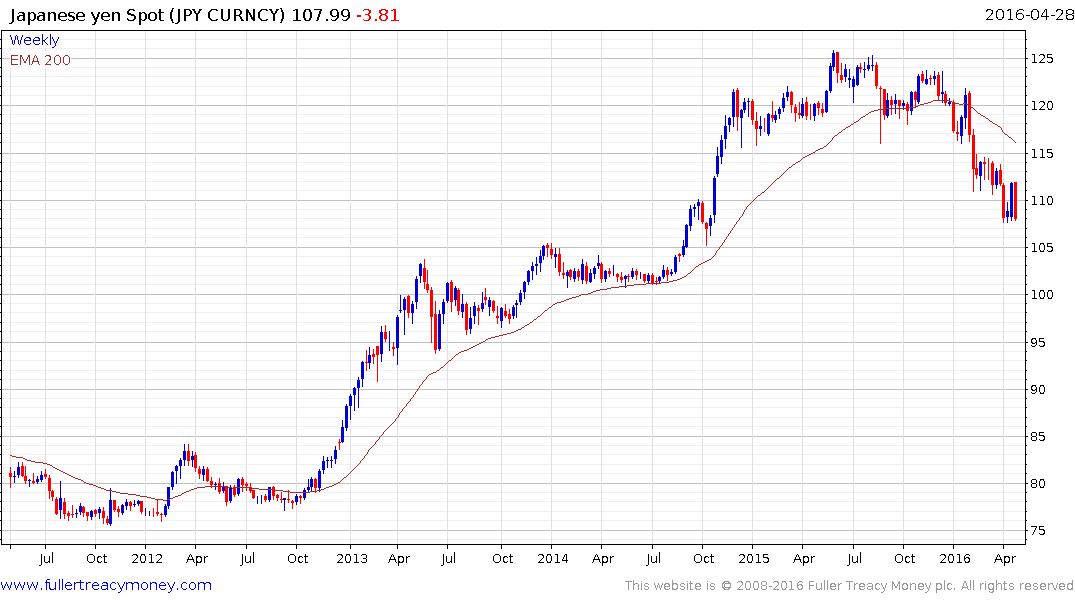This screenshot has height=600, width=1075.
Task: Click the '120' price axis label
Action: [x=1042, y=106]
